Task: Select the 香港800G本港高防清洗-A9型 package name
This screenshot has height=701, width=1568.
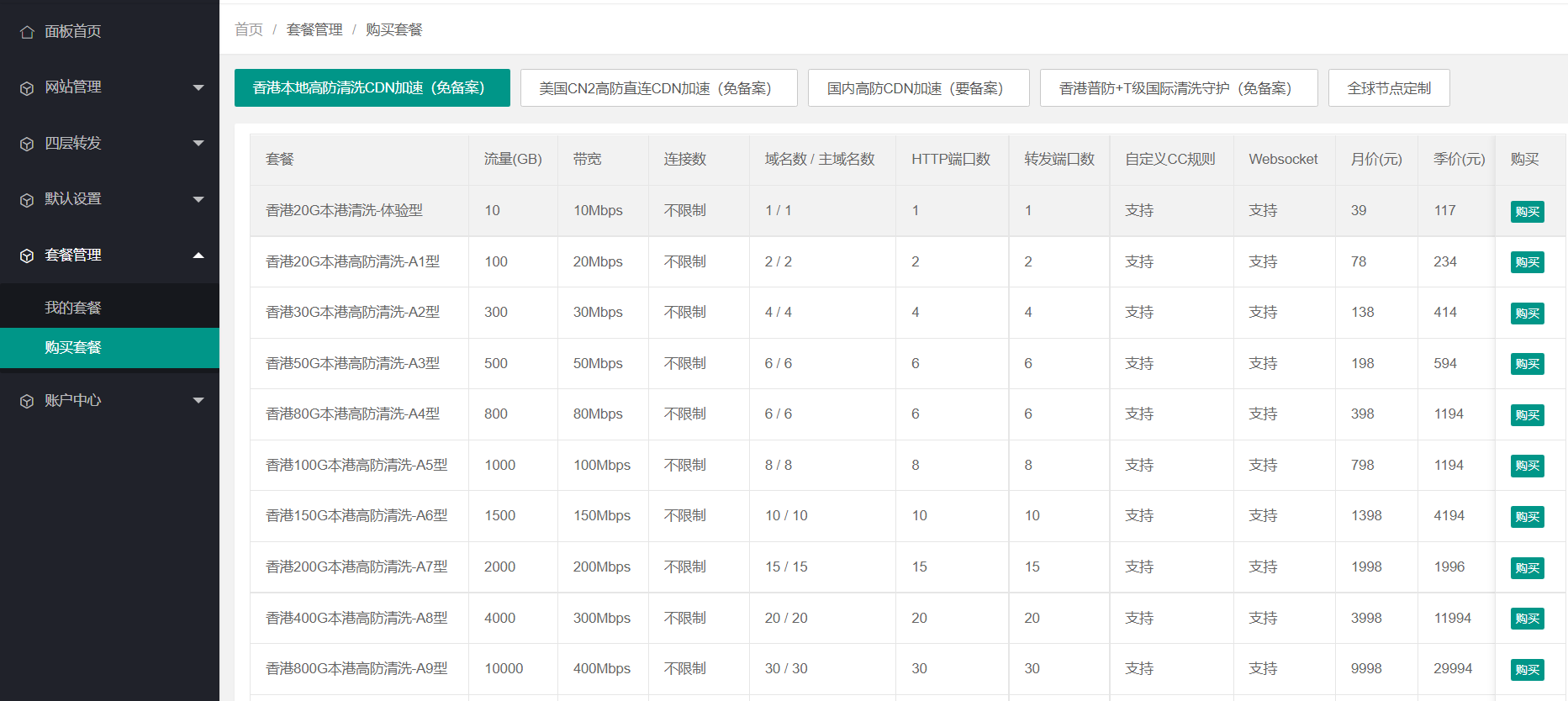Action: pyautogui.click(x=356, y=668)
